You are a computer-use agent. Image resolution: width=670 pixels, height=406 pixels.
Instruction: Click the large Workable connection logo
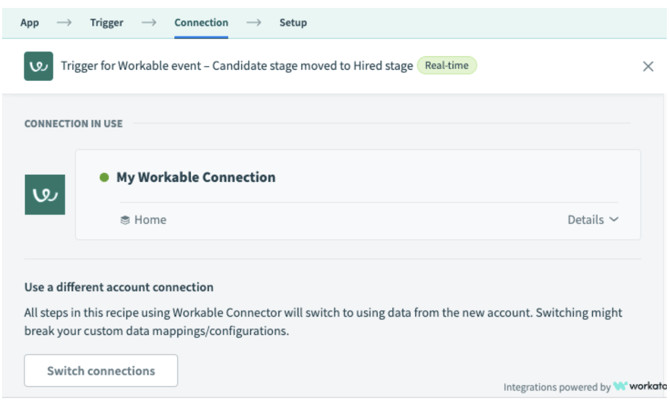click(x=45, y=195)
